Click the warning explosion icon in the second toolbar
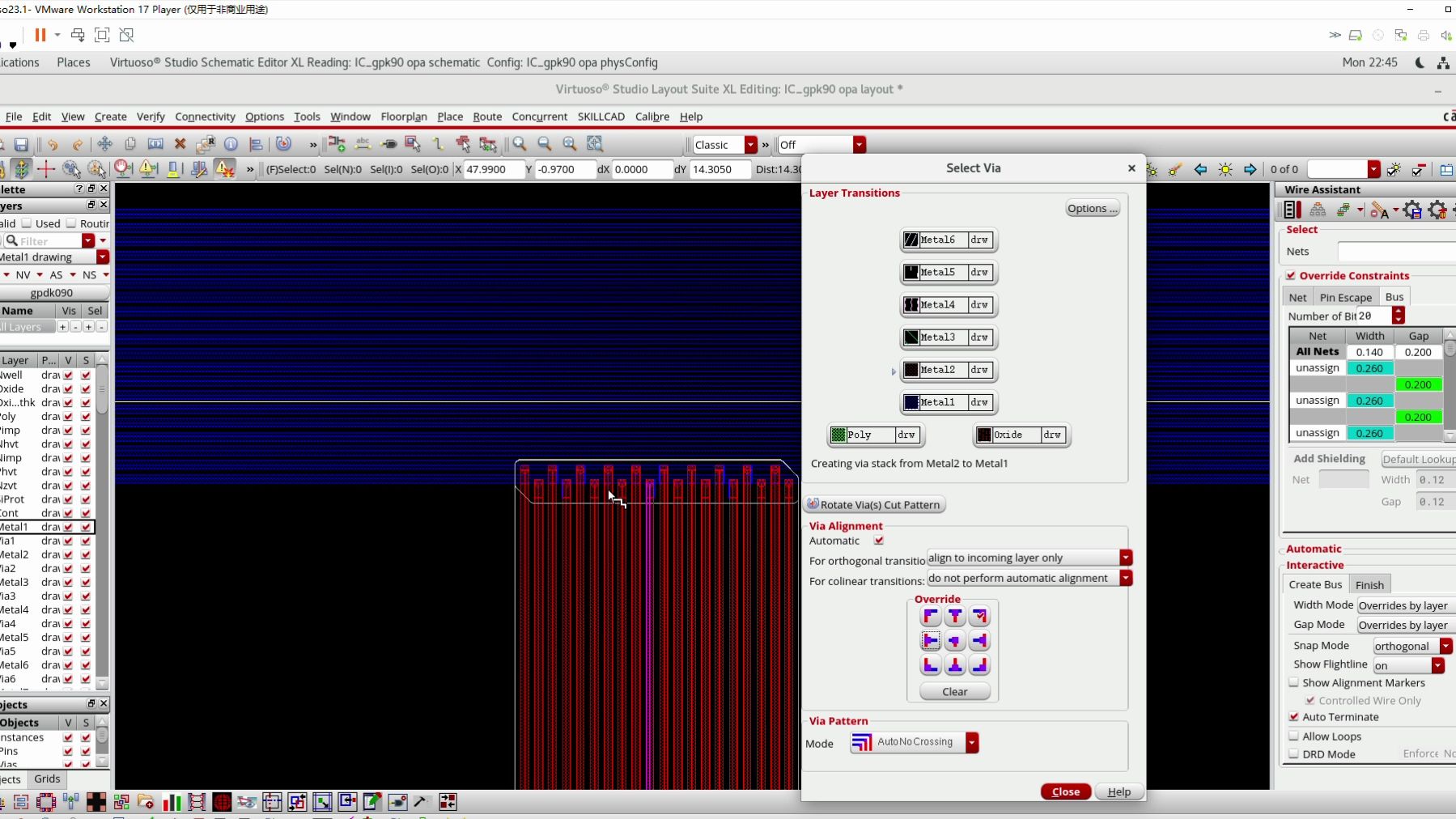Viewport: 1456px width, 819px height. tap(224, 169)
